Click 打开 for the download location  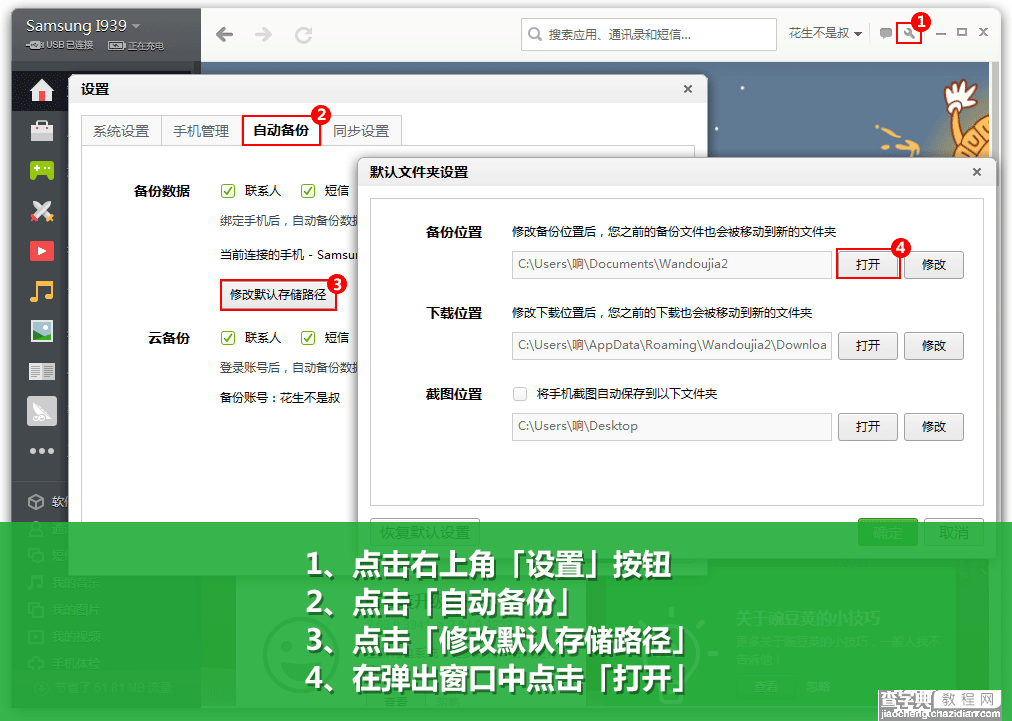pos(867,346)
